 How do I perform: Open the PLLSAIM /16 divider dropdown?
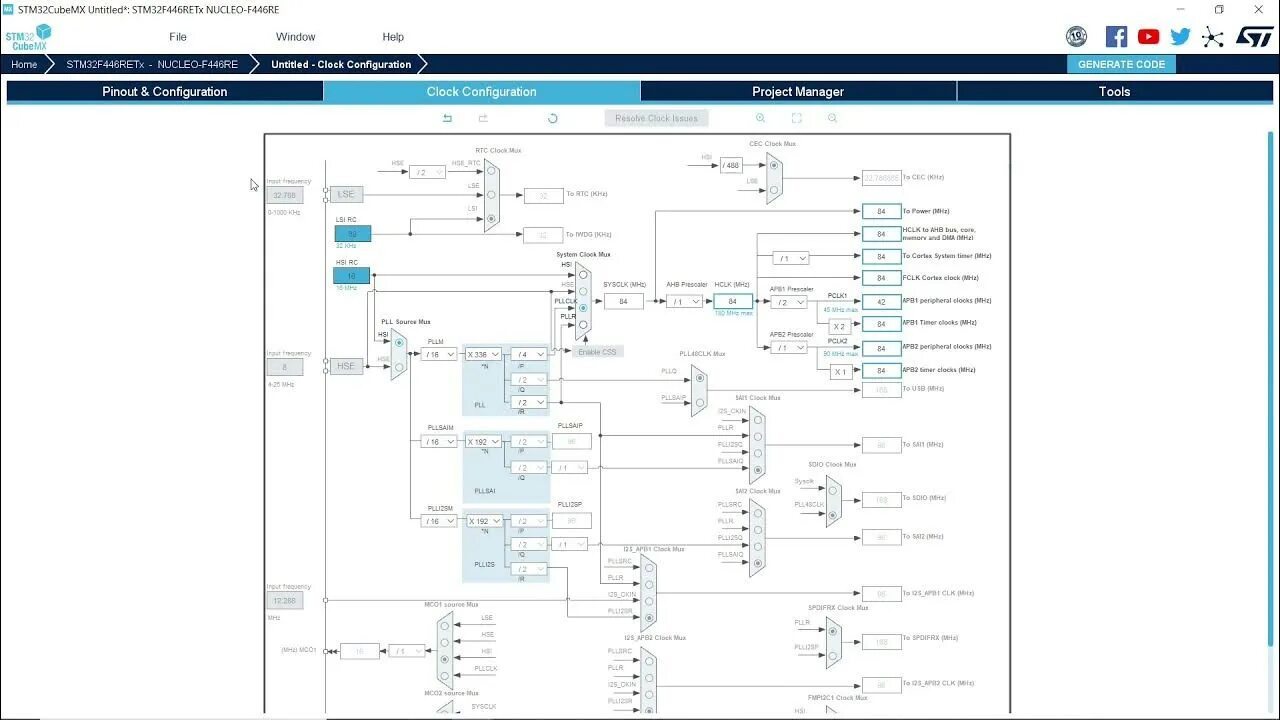click(438, 441)
